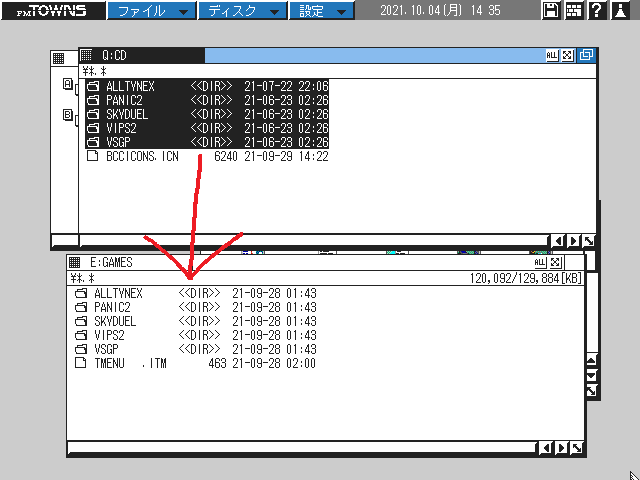Click the E:GAMES window menu icon
The width and height of the screenshot is (640, 480).
(x=74, y=262)
